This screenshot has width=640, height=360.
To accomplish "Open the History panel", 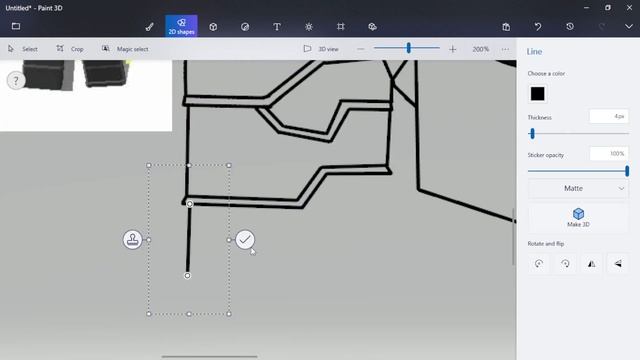I will tap(570, 27).
